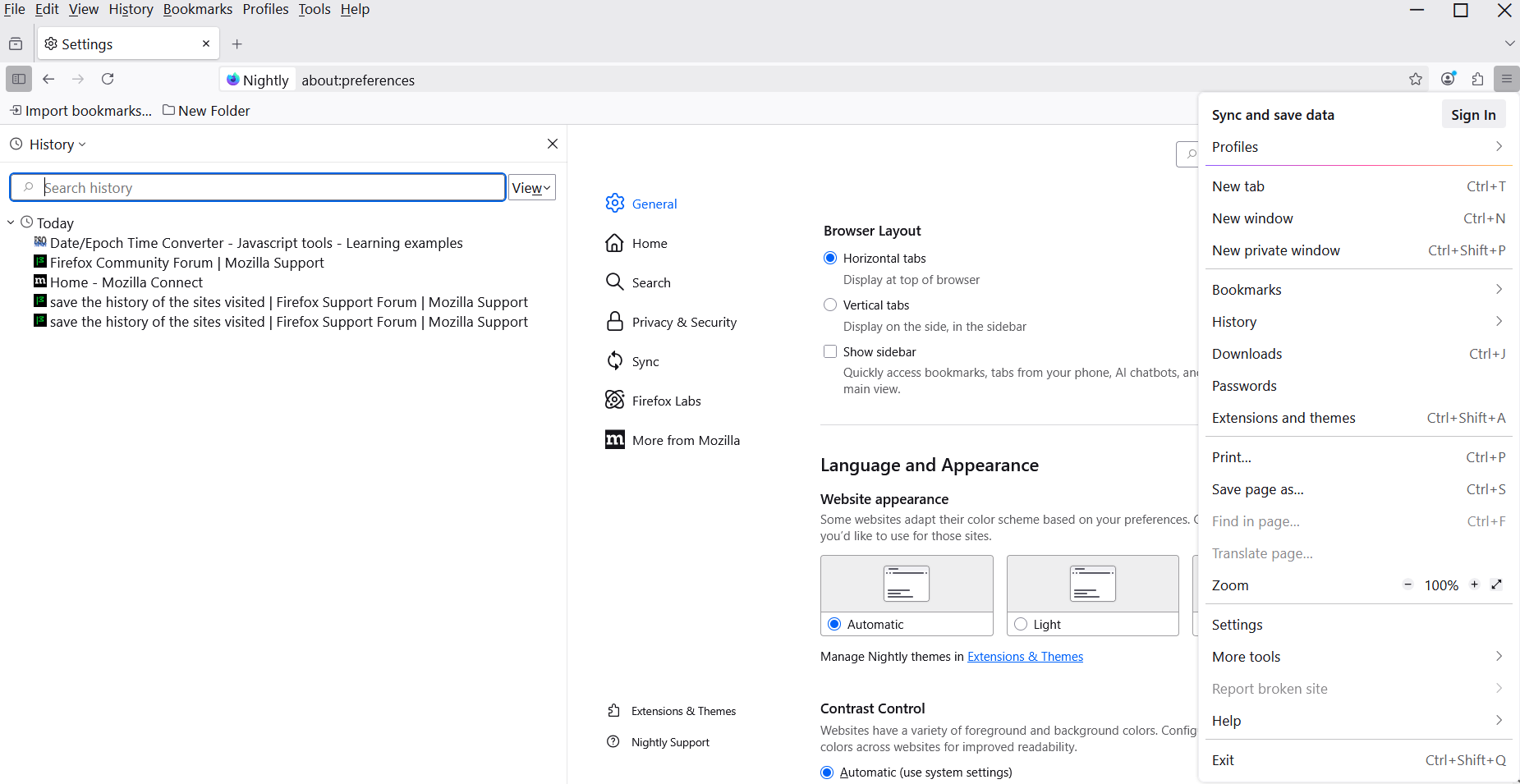The width and height of the screenshot is (1520, 784).
Task: Open Extensions & Themes from sidebar bottom
Action: coord(672,711)
